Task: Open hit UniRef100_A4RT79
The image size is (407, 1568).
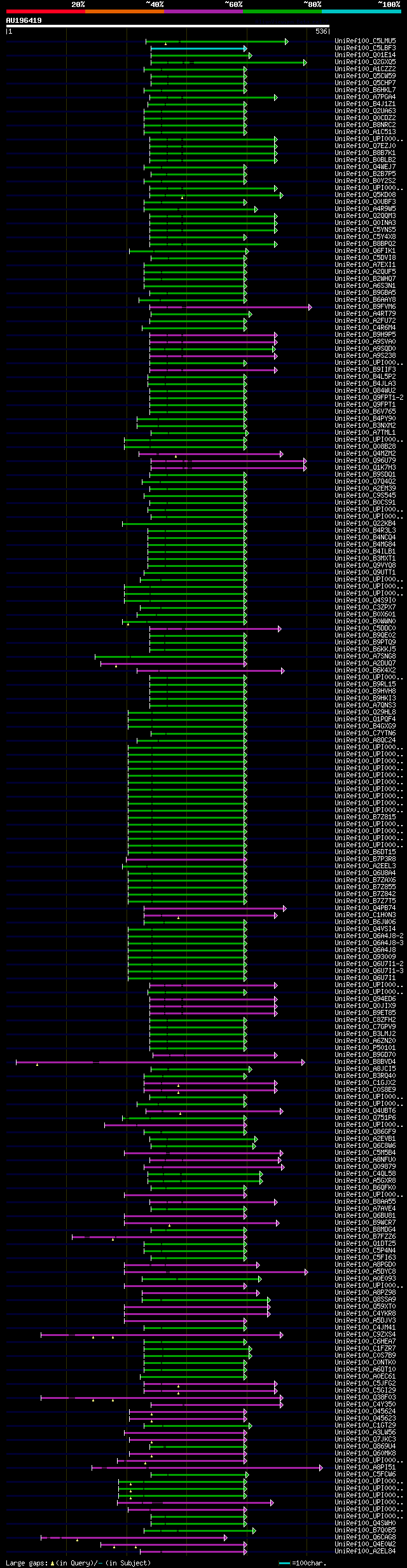Action: click(x=365, y=314)
